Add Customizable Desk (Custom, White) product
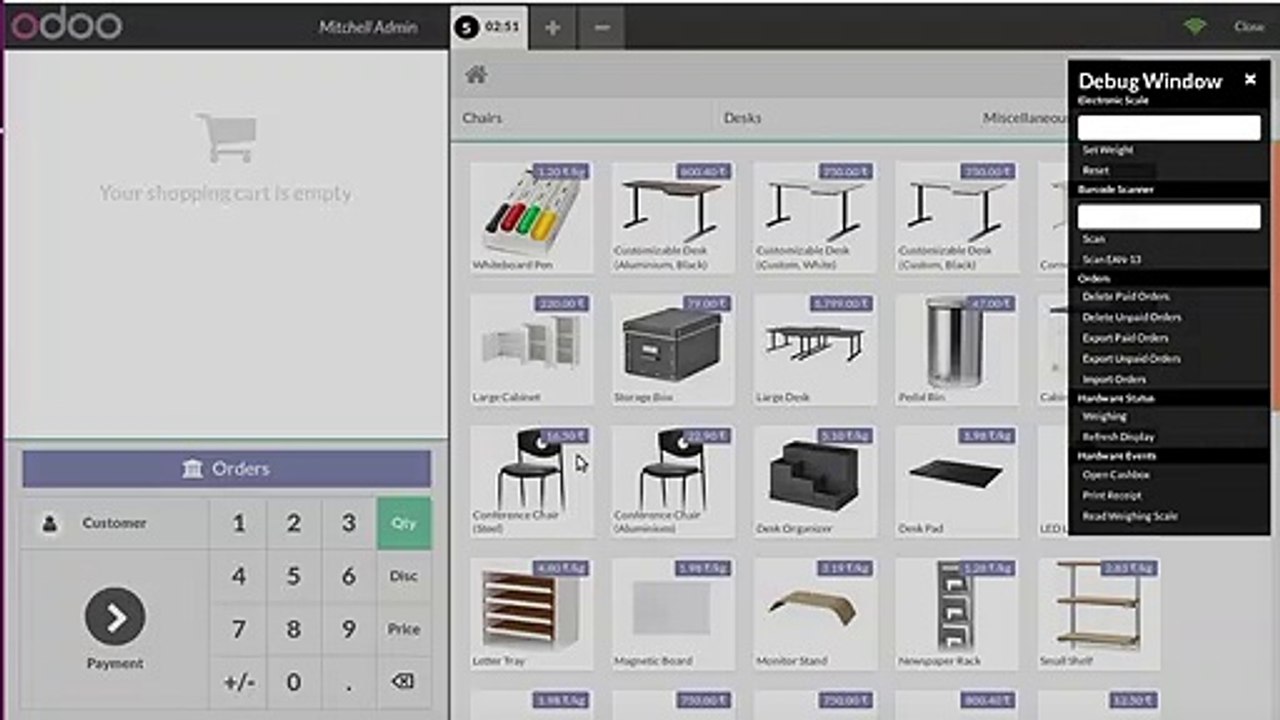The width and height of the screenshot is (1280, 720). coord(815,218)
